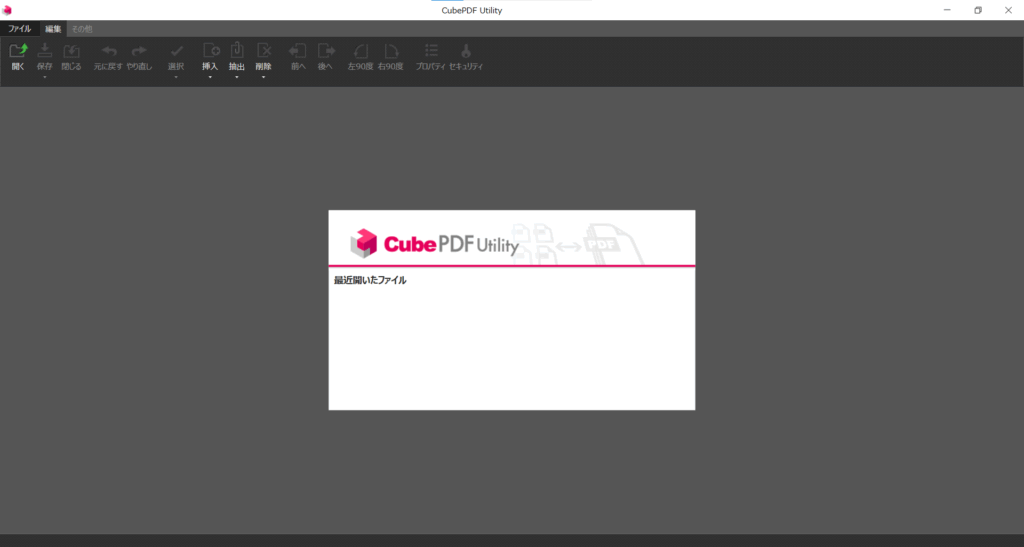Click the 開く (Open) folder icon
Screen dimensions: 1024x547
pos(18,51)
